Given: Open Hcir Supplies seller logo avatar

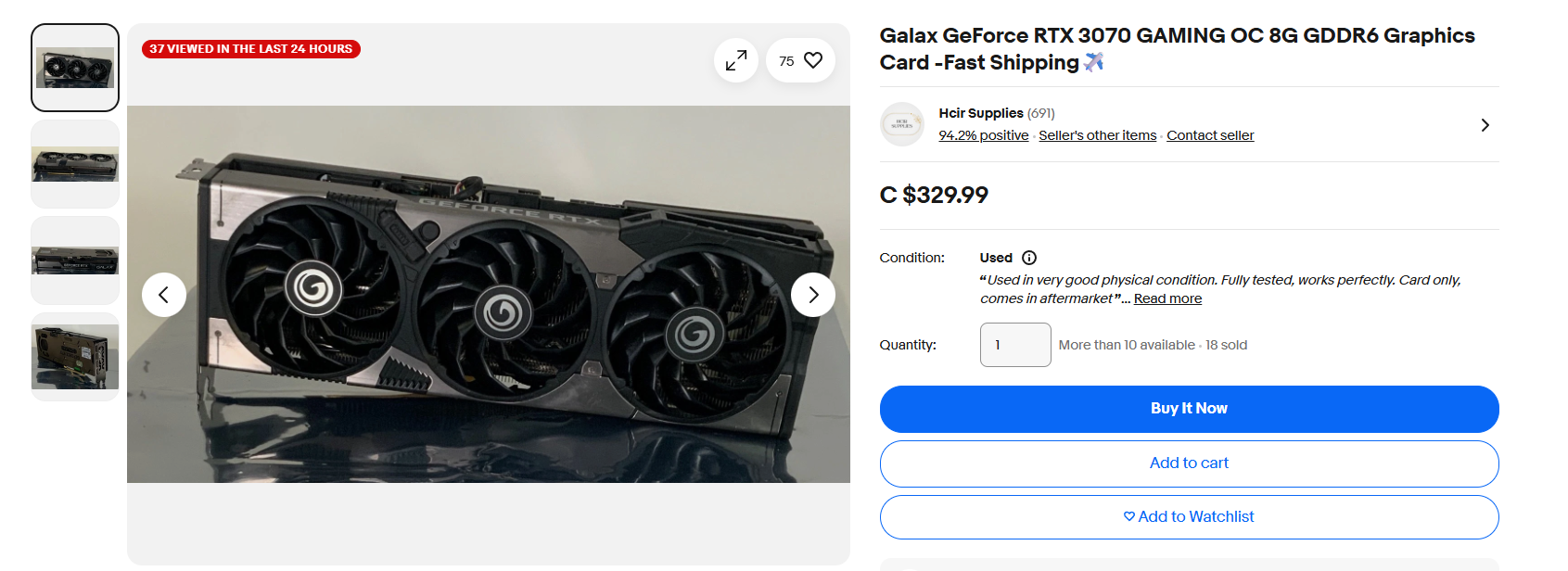Looking at the screenshot, I should (902, 124).
